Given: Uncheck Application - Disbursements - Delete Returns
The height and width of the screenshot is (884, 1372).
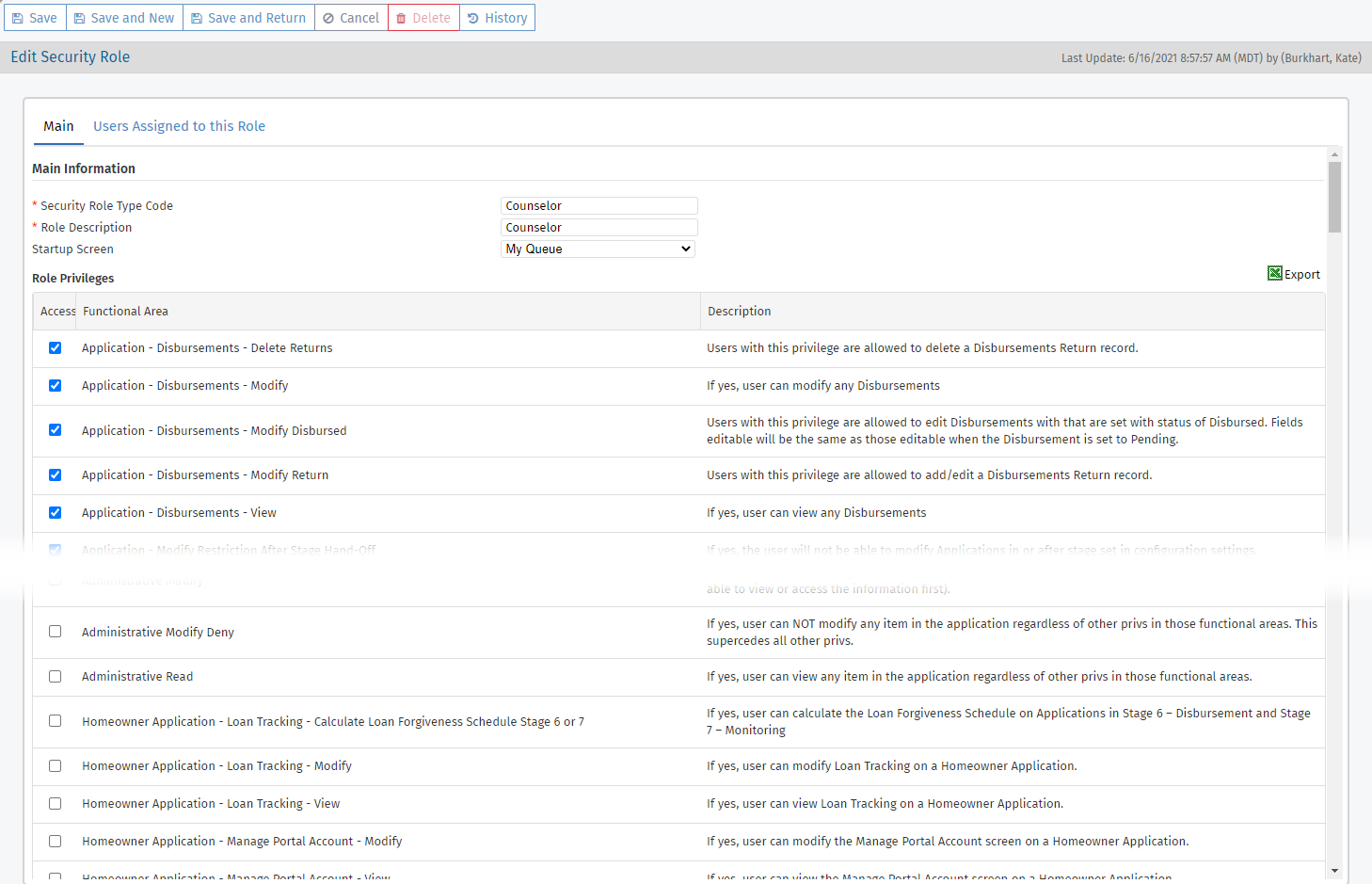Looking at the screenshot, I should (55, 347).
